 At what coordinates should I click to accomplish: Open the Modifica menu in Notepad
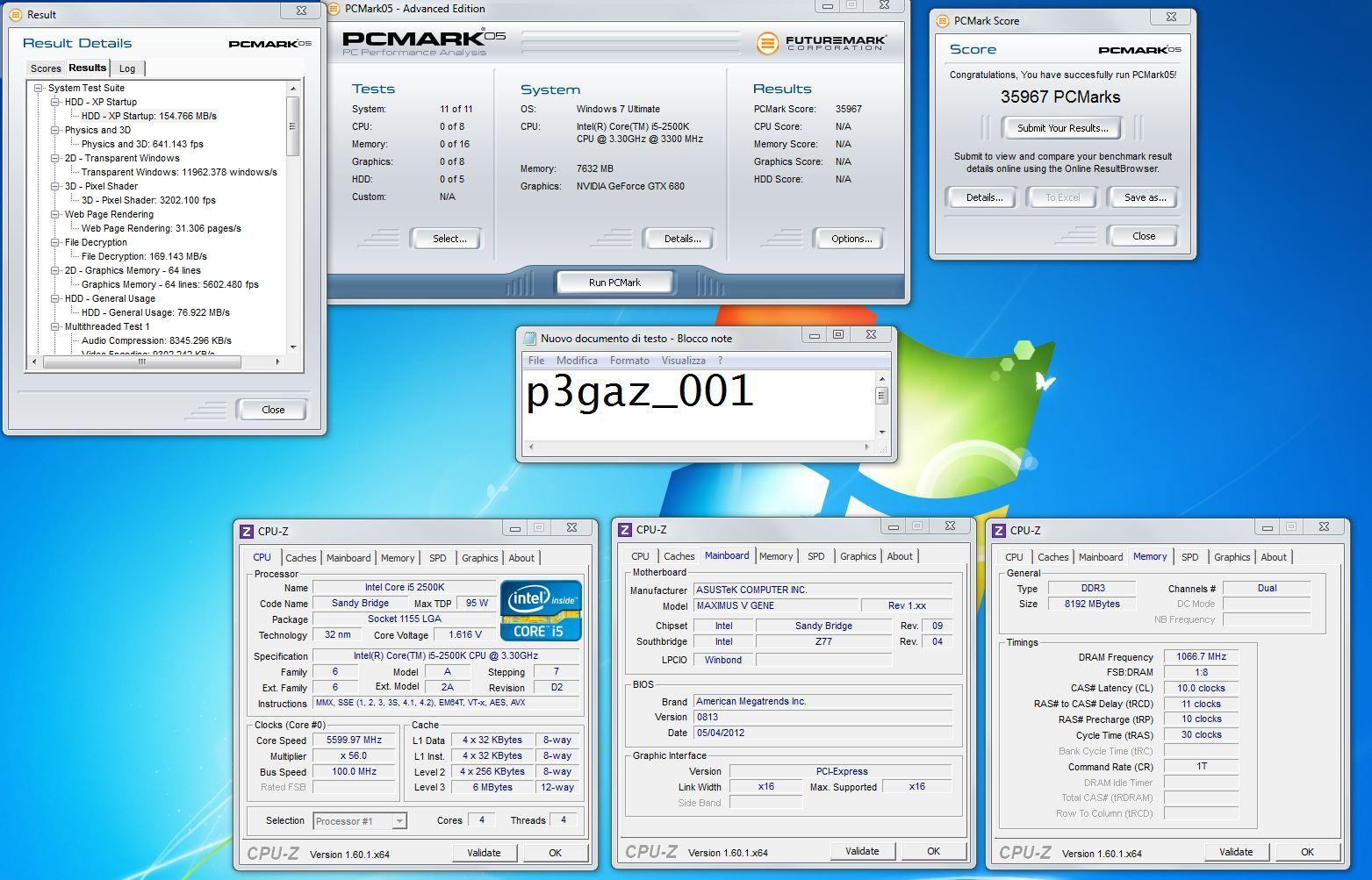point(577,361)
